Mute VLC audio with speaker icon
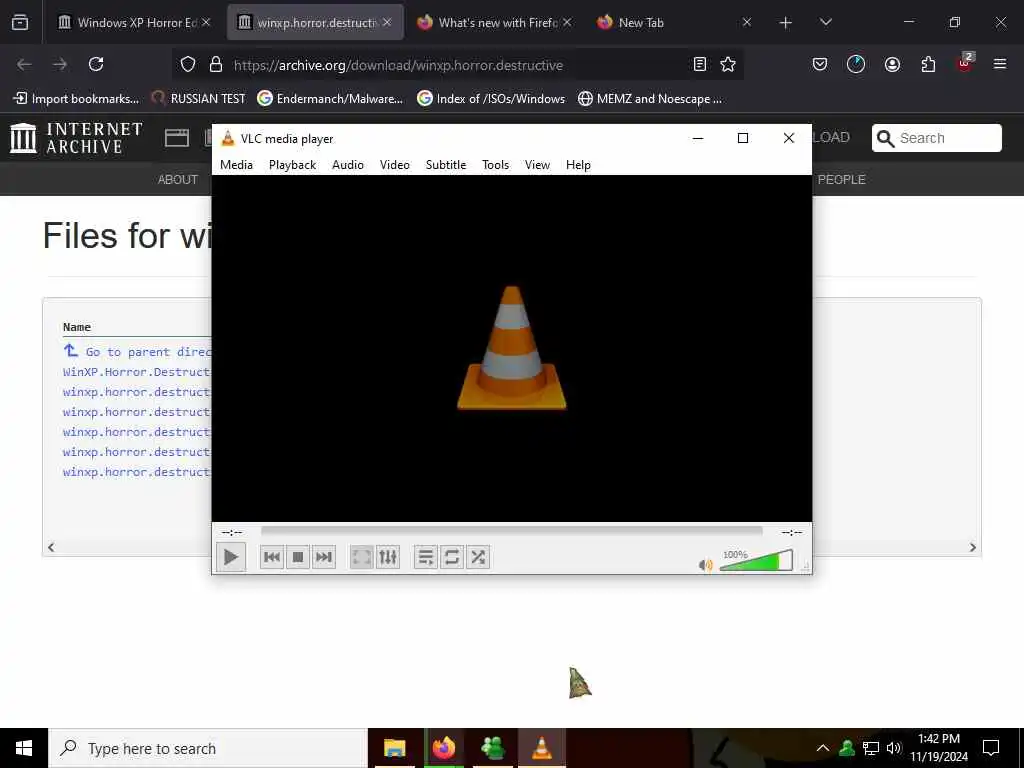Image resolution: width=1024 pixels, height=768 pixels. (706, 564)
